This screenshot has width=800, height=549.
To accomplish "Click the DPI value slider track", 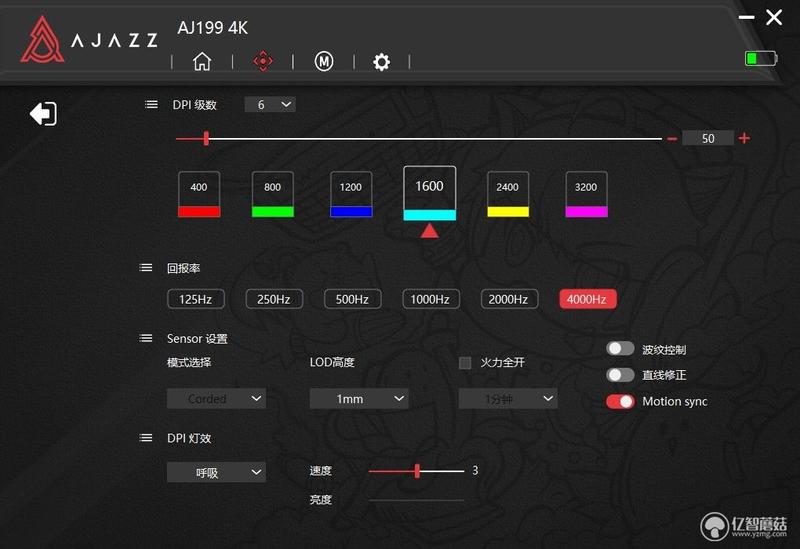I will pos(418,138).
